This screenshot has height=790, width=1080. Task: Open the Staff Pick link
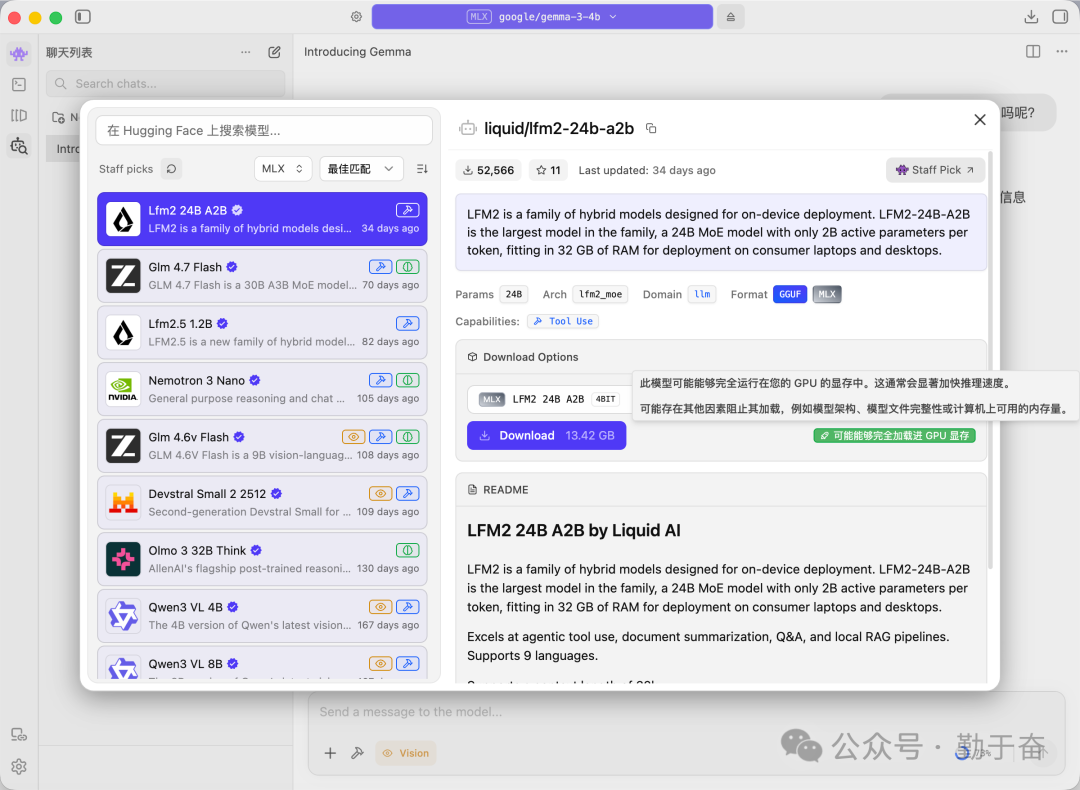pos(935,170)
